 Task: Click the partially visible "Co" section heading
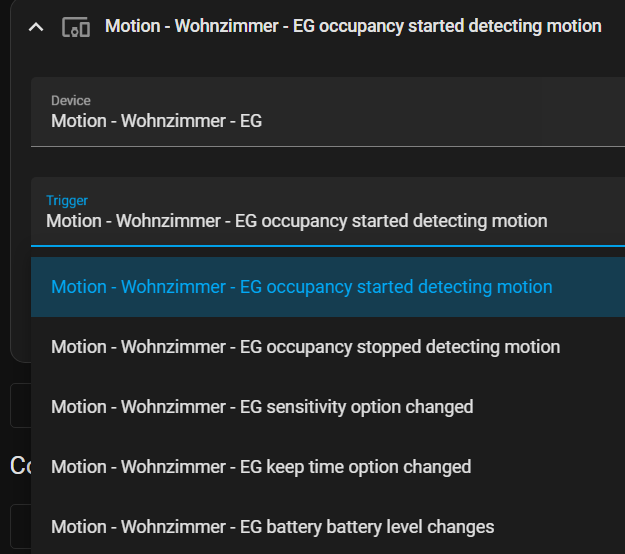[19, 465]
